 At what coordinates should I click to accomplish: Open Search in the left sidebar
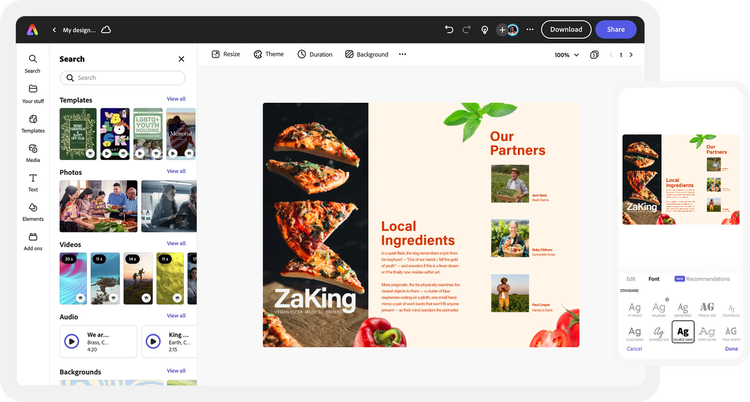[x=33, y=64]
